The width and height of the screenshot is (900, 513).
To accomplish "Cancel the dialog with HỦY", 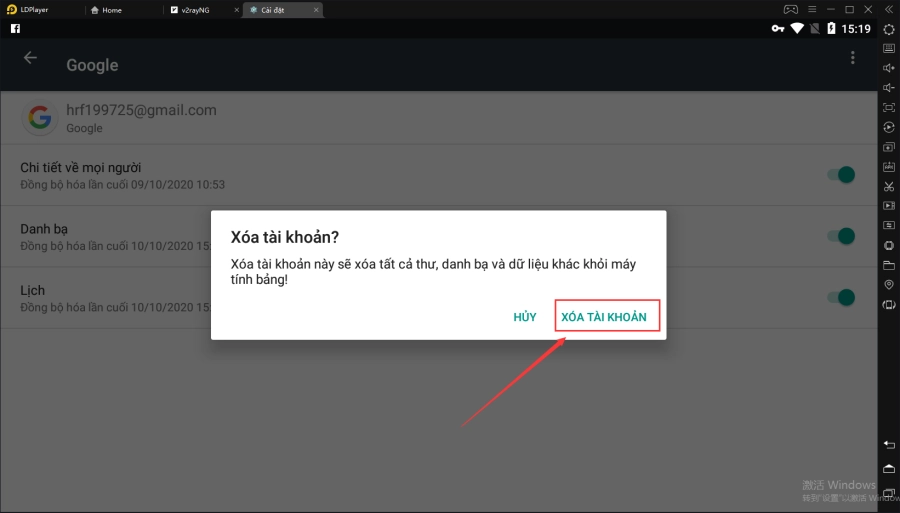I will [525, 317].
